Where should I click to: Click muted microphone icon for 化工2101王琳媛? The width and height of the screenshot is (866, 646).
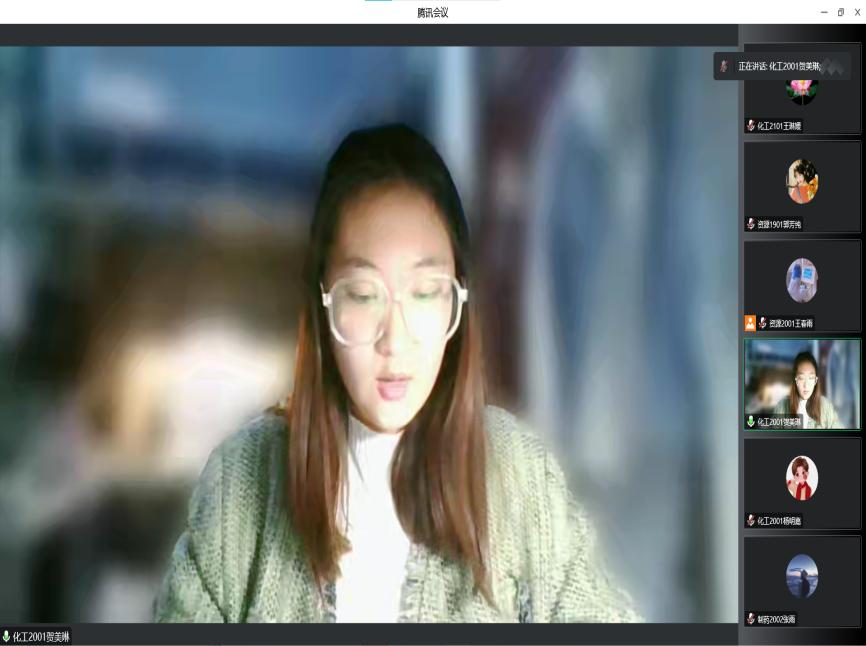pos(751,126)
